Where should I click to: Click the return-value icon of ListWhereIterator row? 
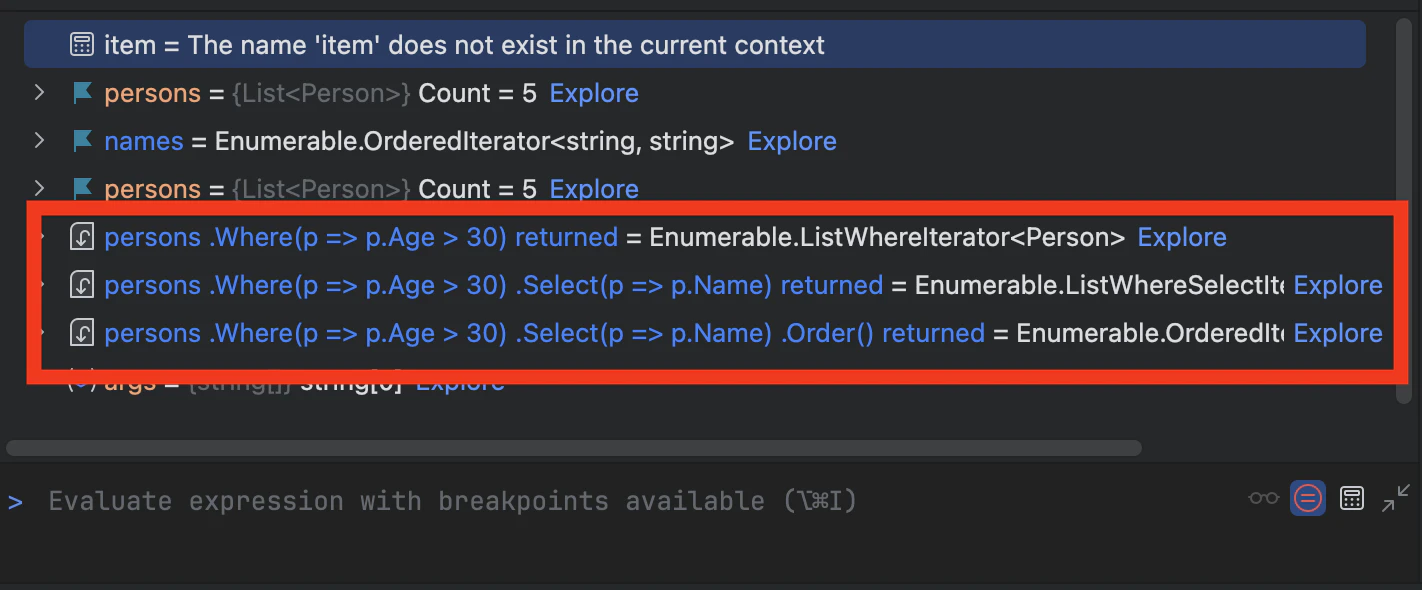tap(82, 237)
